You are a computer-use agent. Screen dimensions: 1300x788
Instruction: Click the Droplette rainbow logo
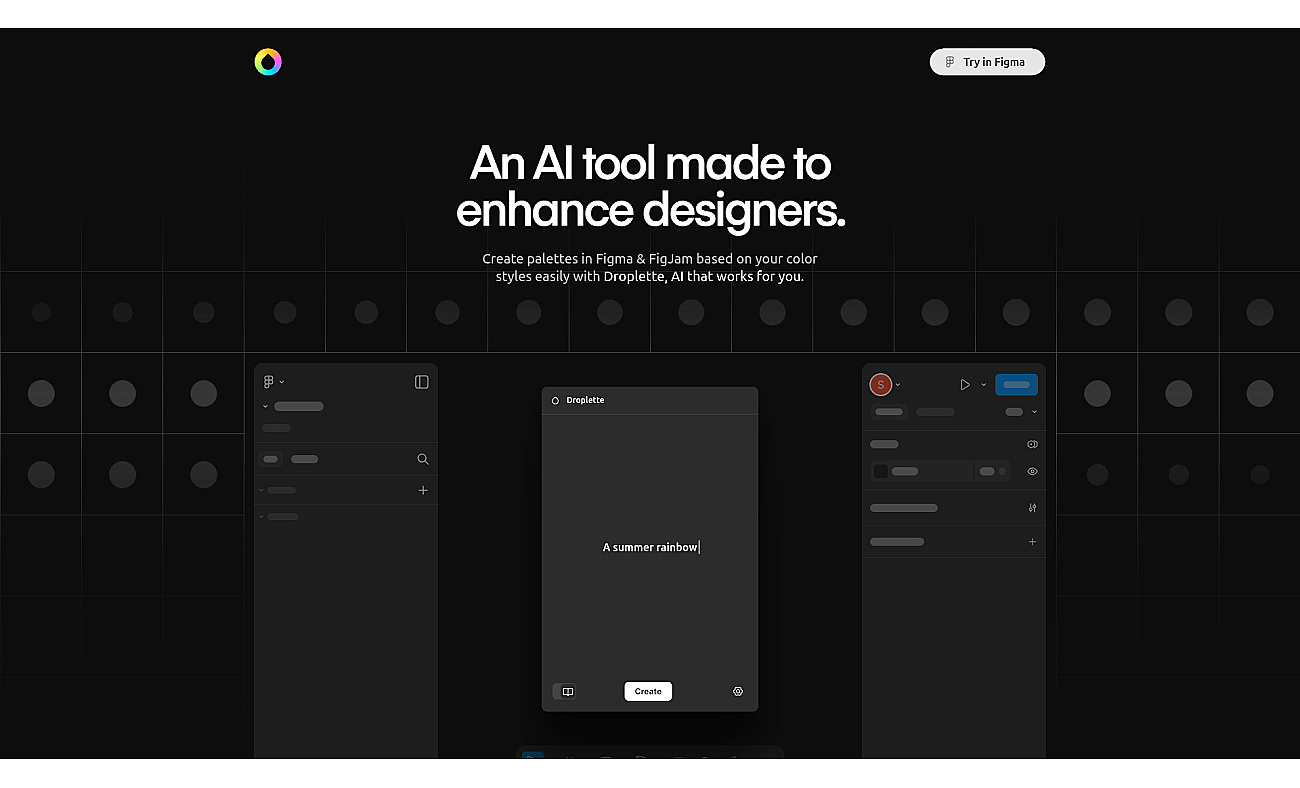(268, 62)
